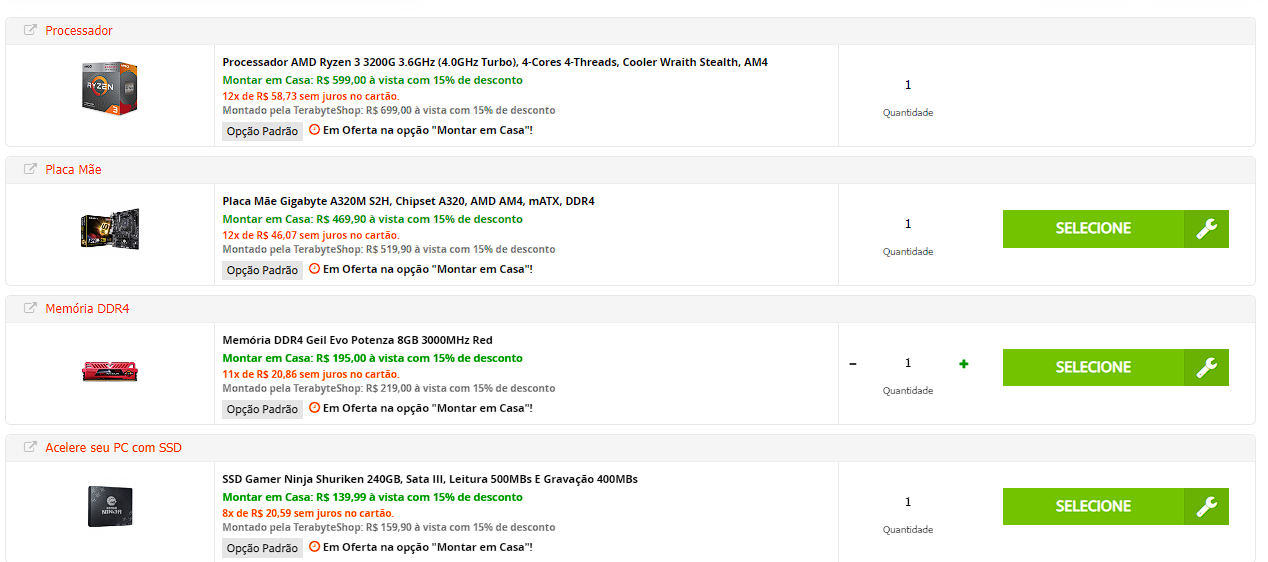Click SELECIONE button for Placa Mãe
1268x562 pixels.
coord(1093,229)
